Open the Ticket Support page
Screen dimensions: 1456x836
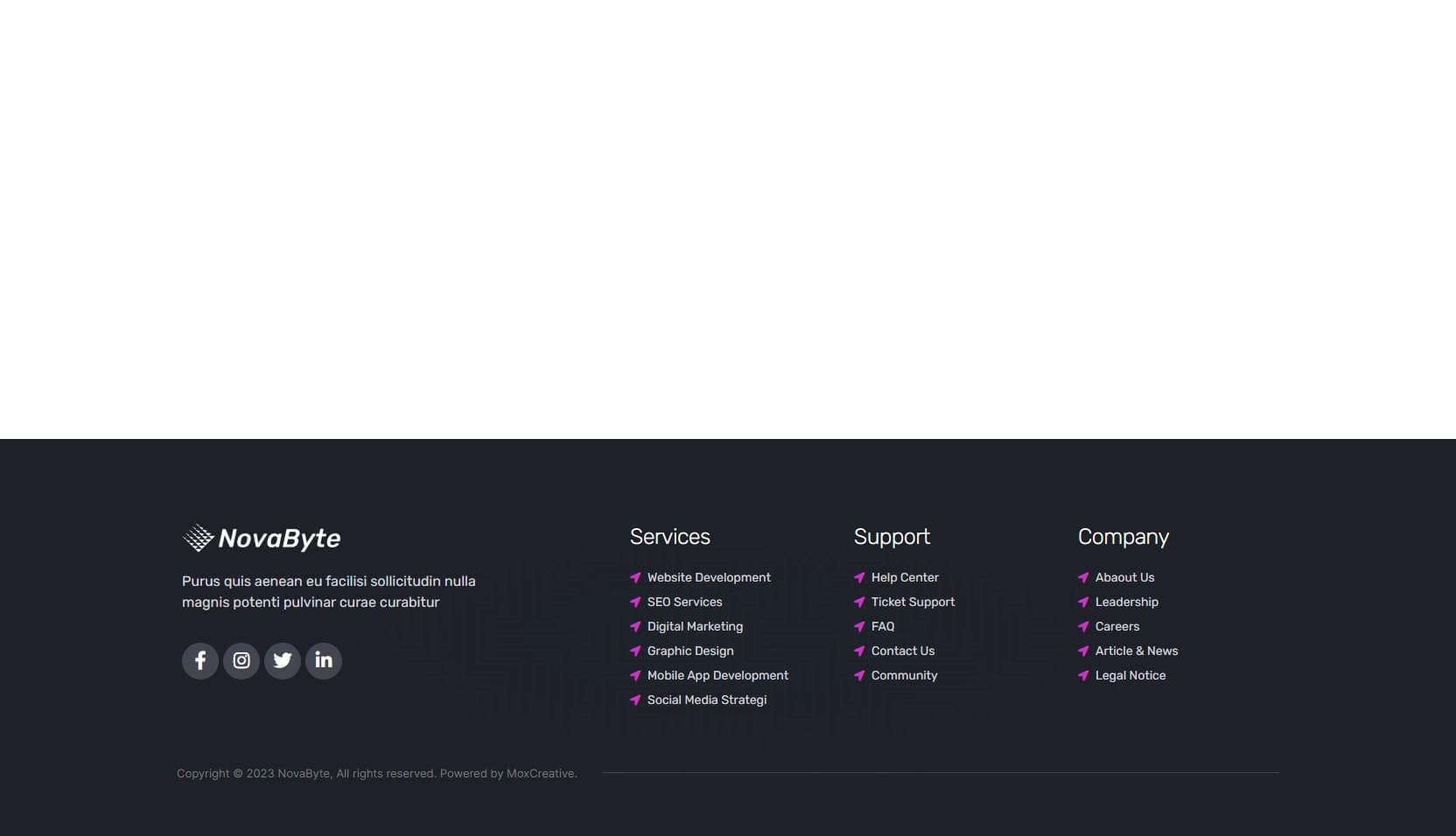pyautogui.click(x=913, y=602)
